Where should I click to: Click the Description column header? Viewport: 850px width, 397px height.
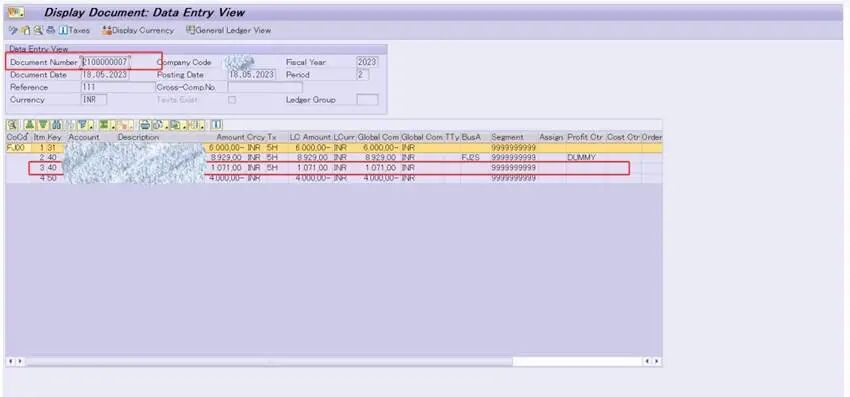(138, 138)
